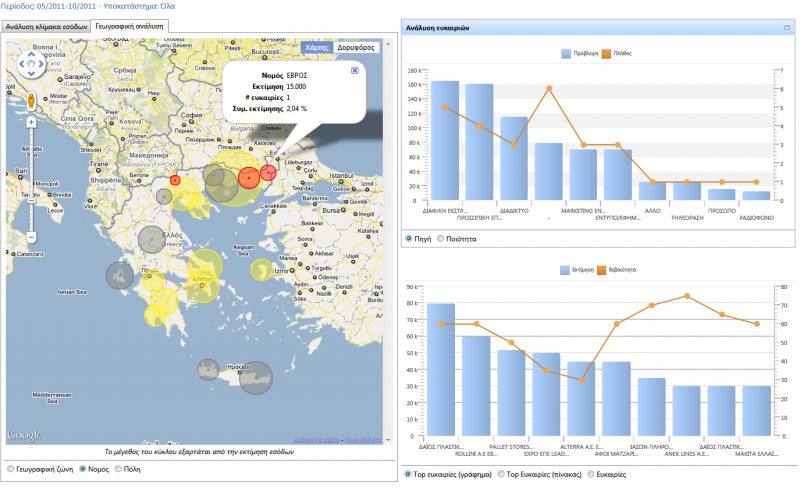The height and width of the screenshot is (489, 800).
Task: Pan the map right with the arrow control
Action: click(x=41, y=64)
